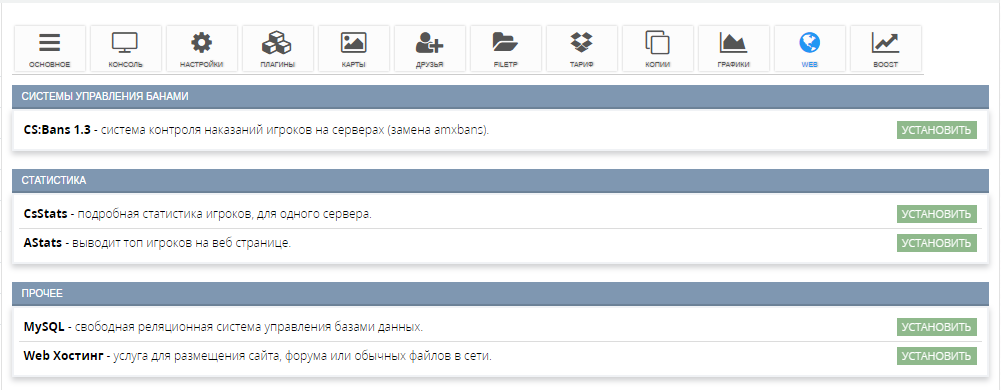Install Web Хостинг with Установить button
The width and height of the screenshot is (1001, 390).
(937, 356)
